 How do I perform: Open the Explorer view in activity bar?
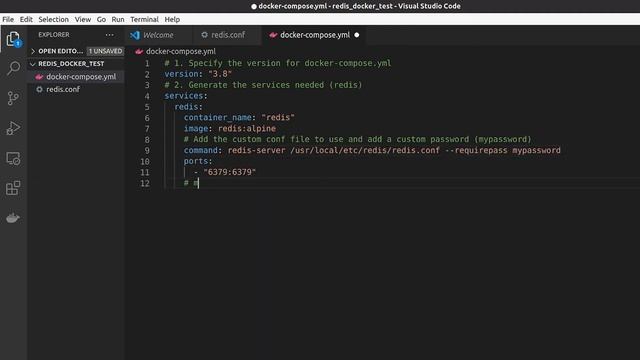13,39
